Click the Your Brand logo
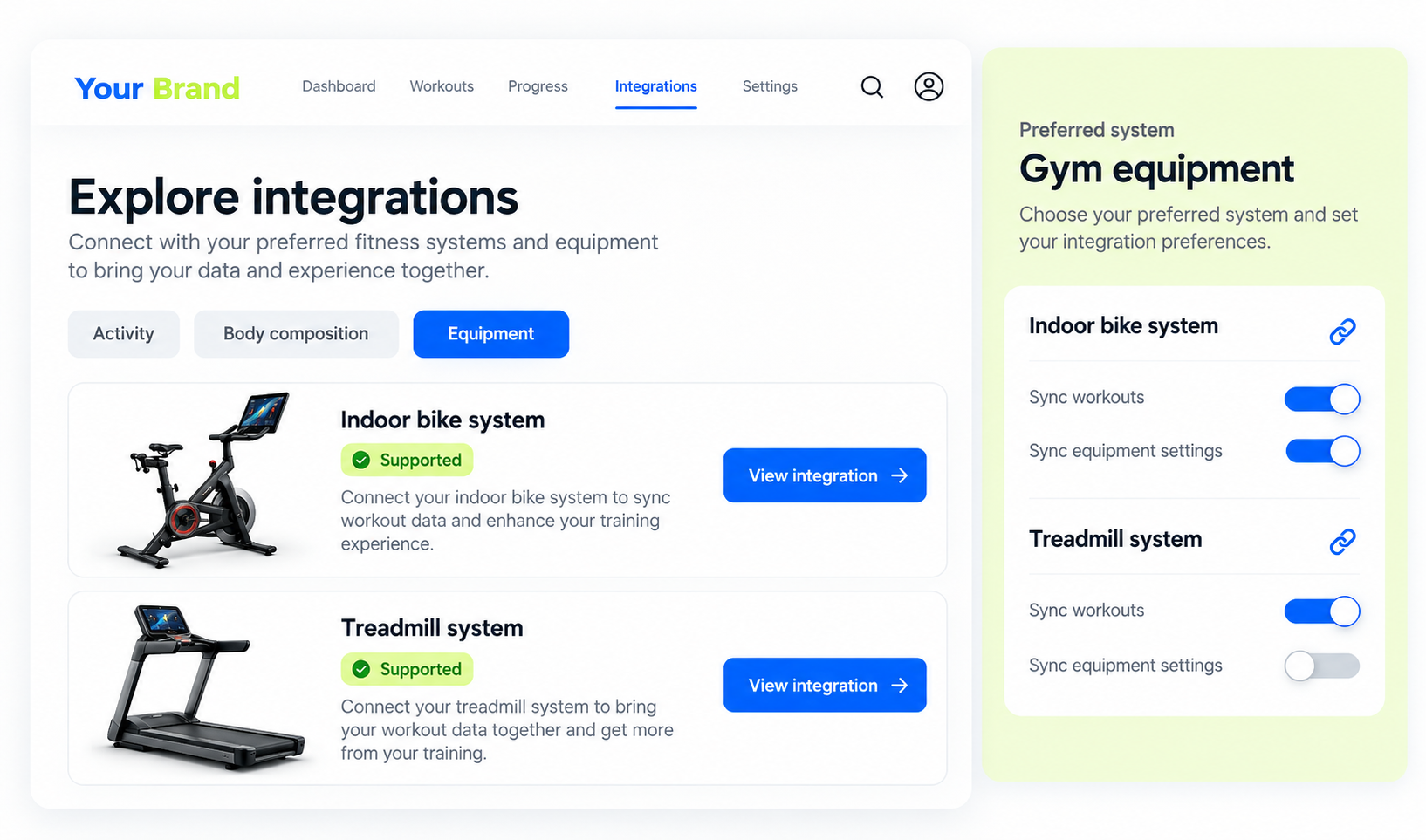1426x840 pixels. pos(157,88)
